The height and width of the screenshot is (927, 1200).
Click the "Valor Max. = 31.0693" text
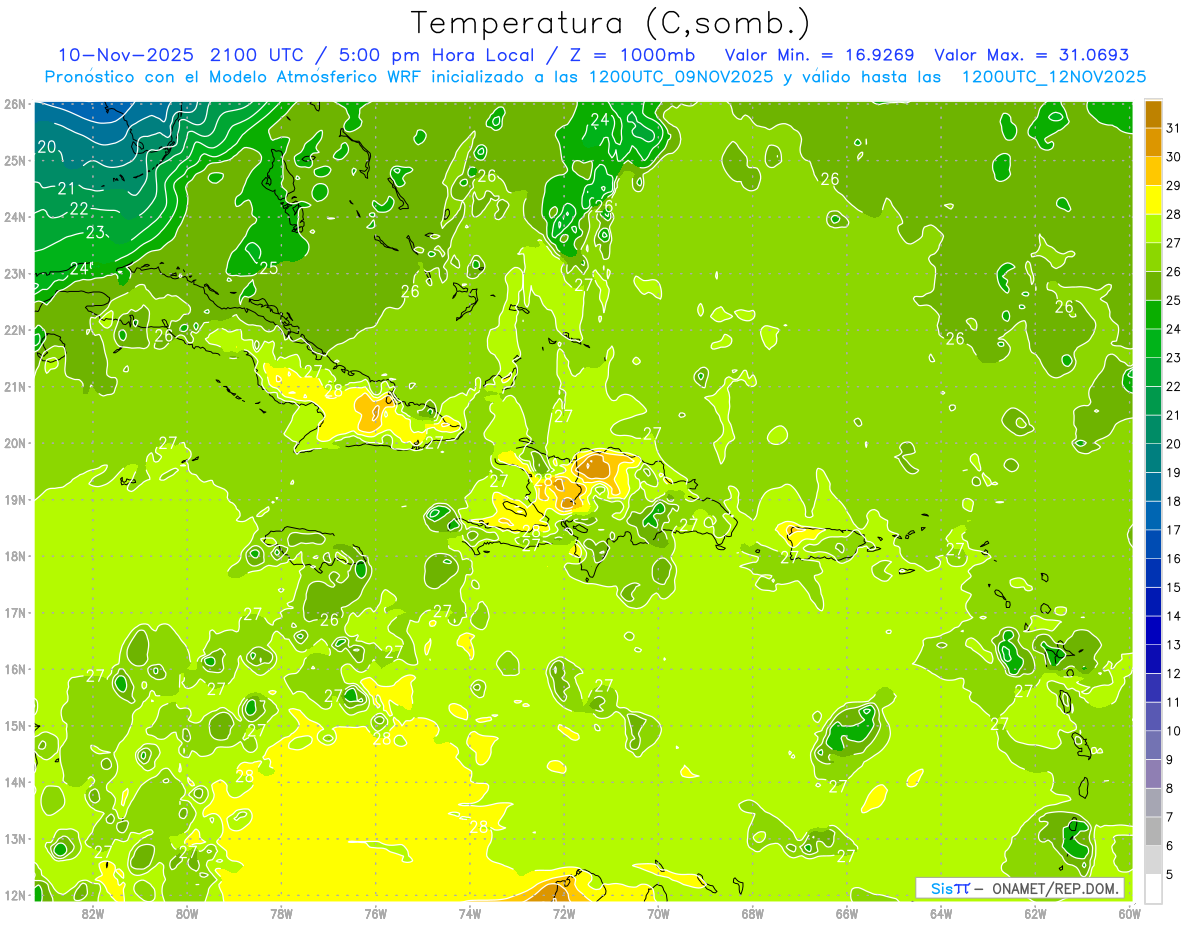point(1032,55)
